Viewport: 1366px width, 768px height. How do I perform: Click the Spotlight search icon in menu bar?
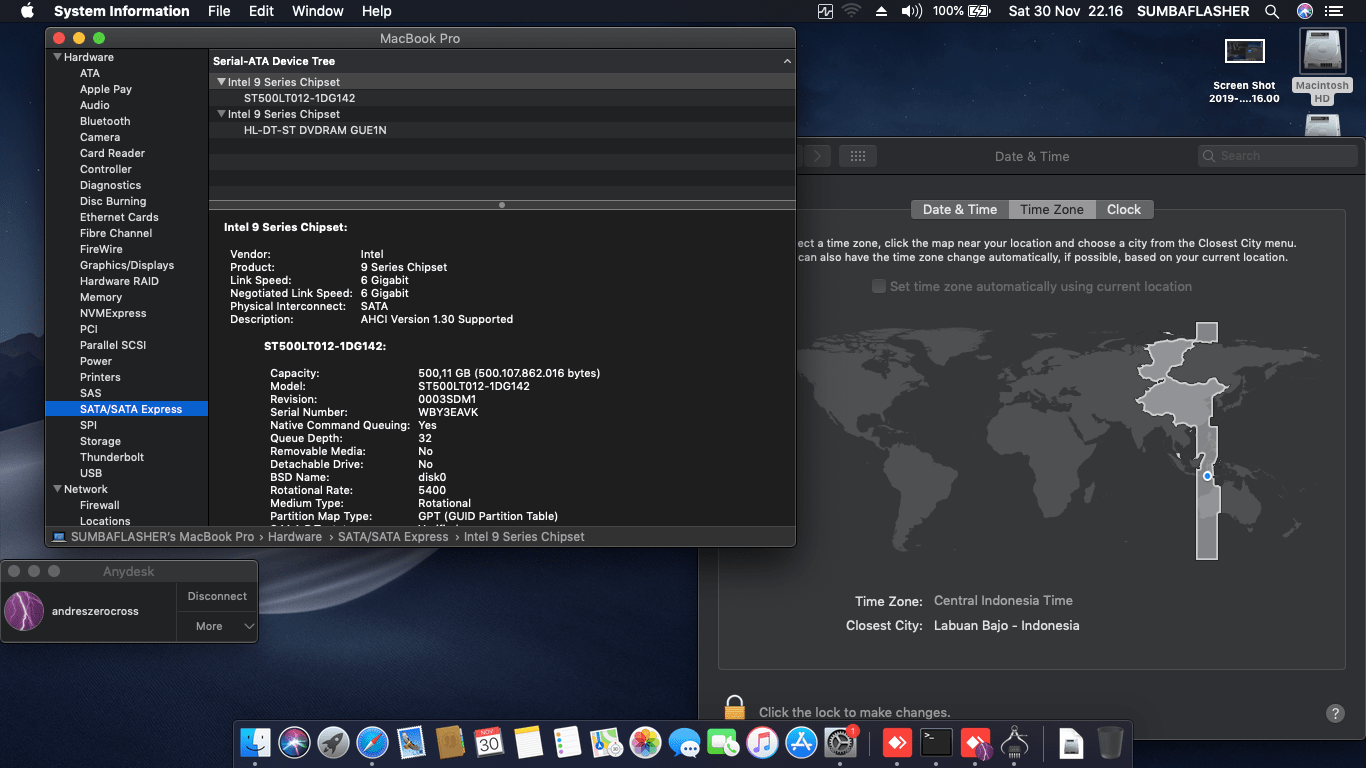(x=1270, y=11)
